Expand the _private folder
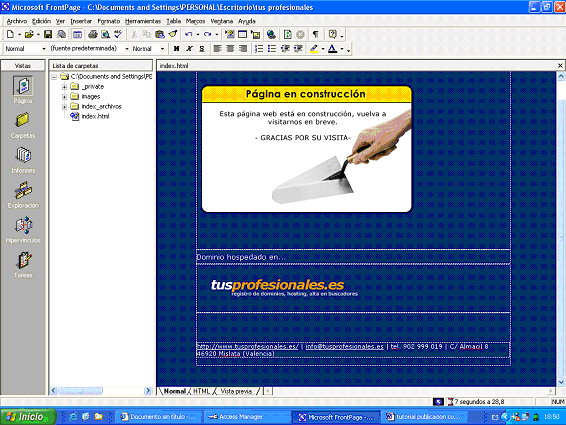The height and width of the screenshot is (425, 566). pos(64,87)
